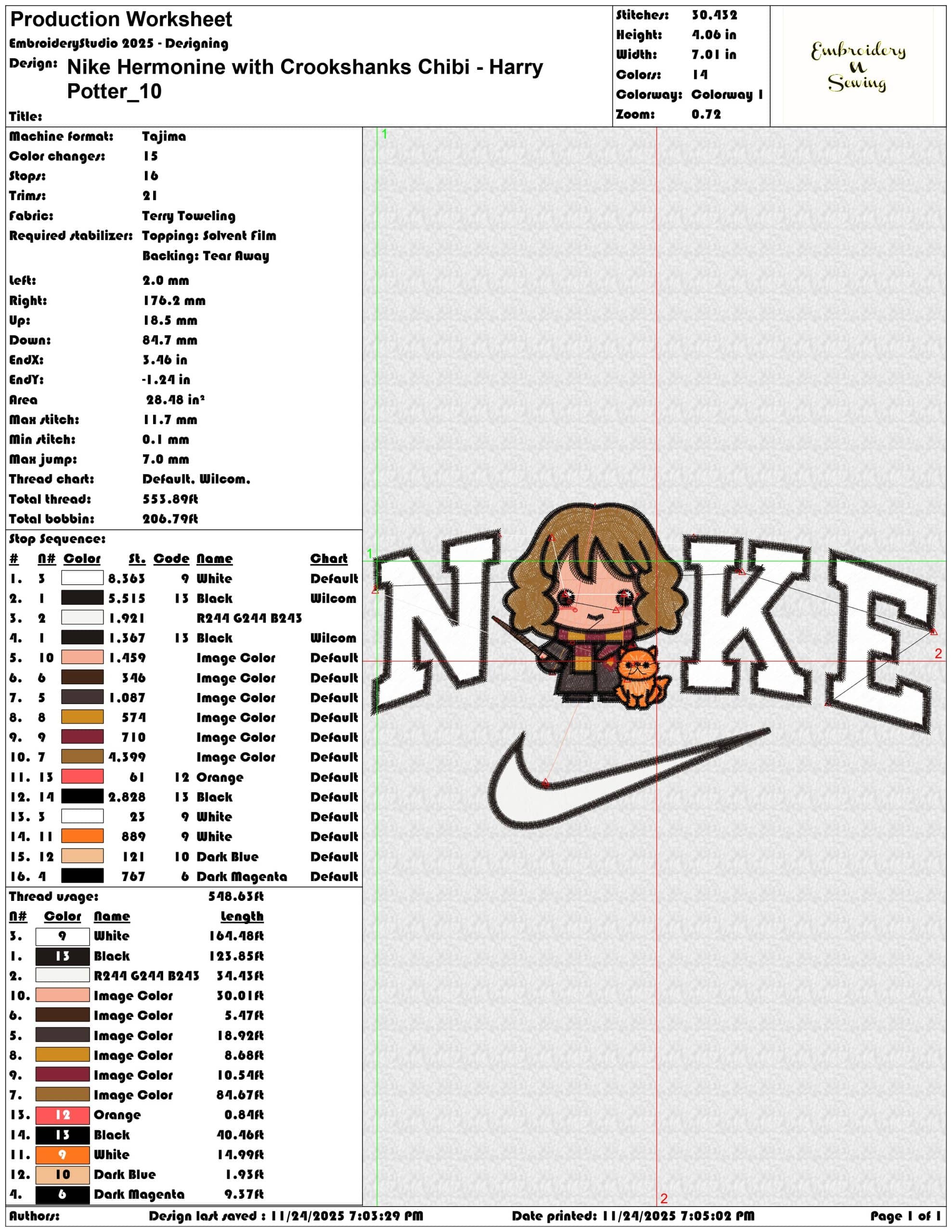
Task: Click the white swatch in stop 1
Action: point(82,577)
